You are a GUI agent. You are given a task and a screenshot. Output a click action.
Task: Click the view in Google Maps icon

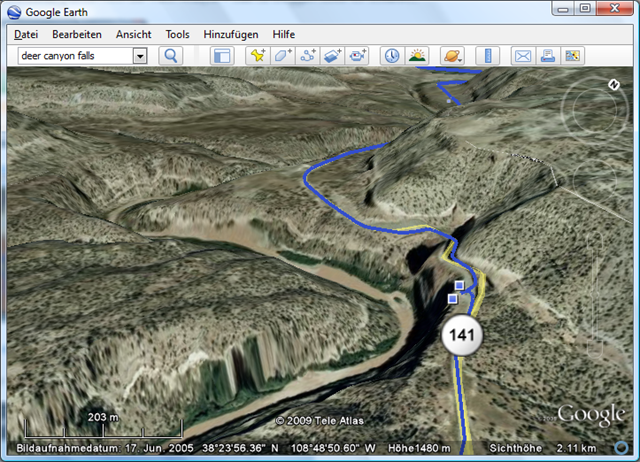[x=573, y=56]
